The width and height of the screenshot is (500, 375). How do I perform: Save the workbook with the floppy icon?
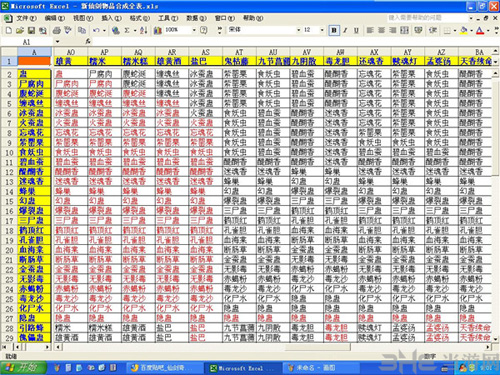tap(31, 31)
